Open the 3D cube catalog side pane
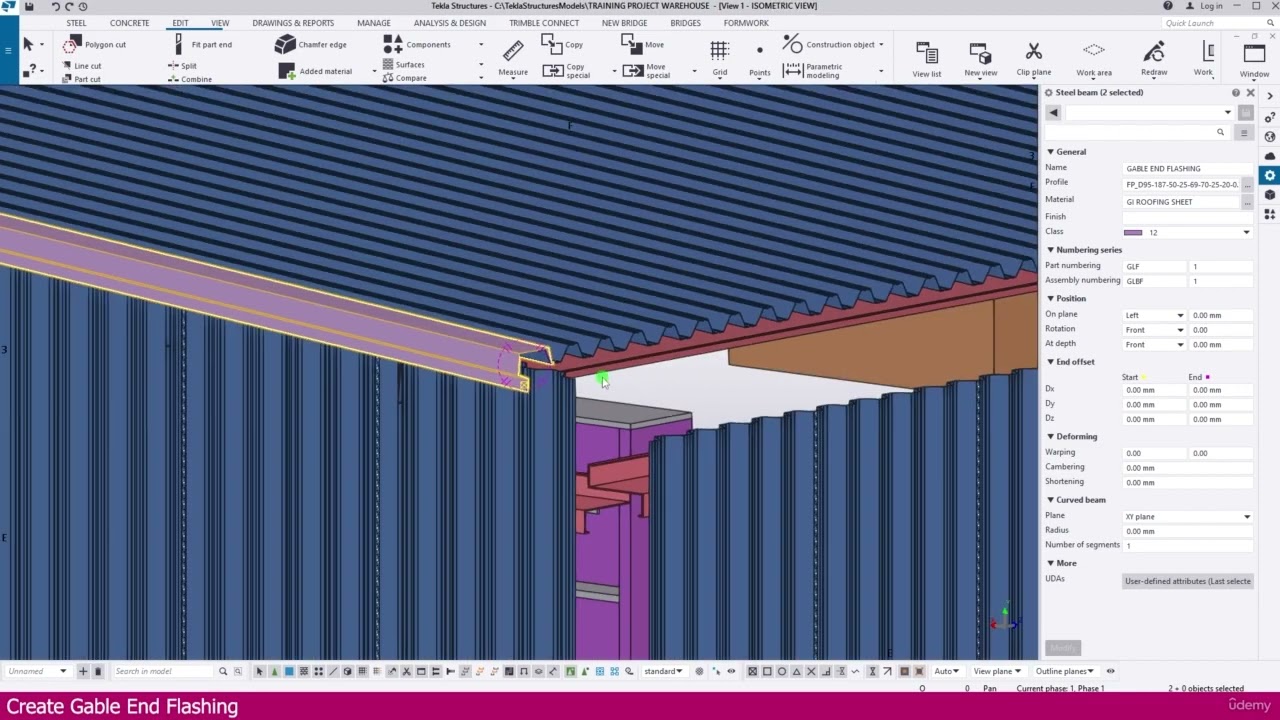1280x720 pixels. pos(1270,195)
